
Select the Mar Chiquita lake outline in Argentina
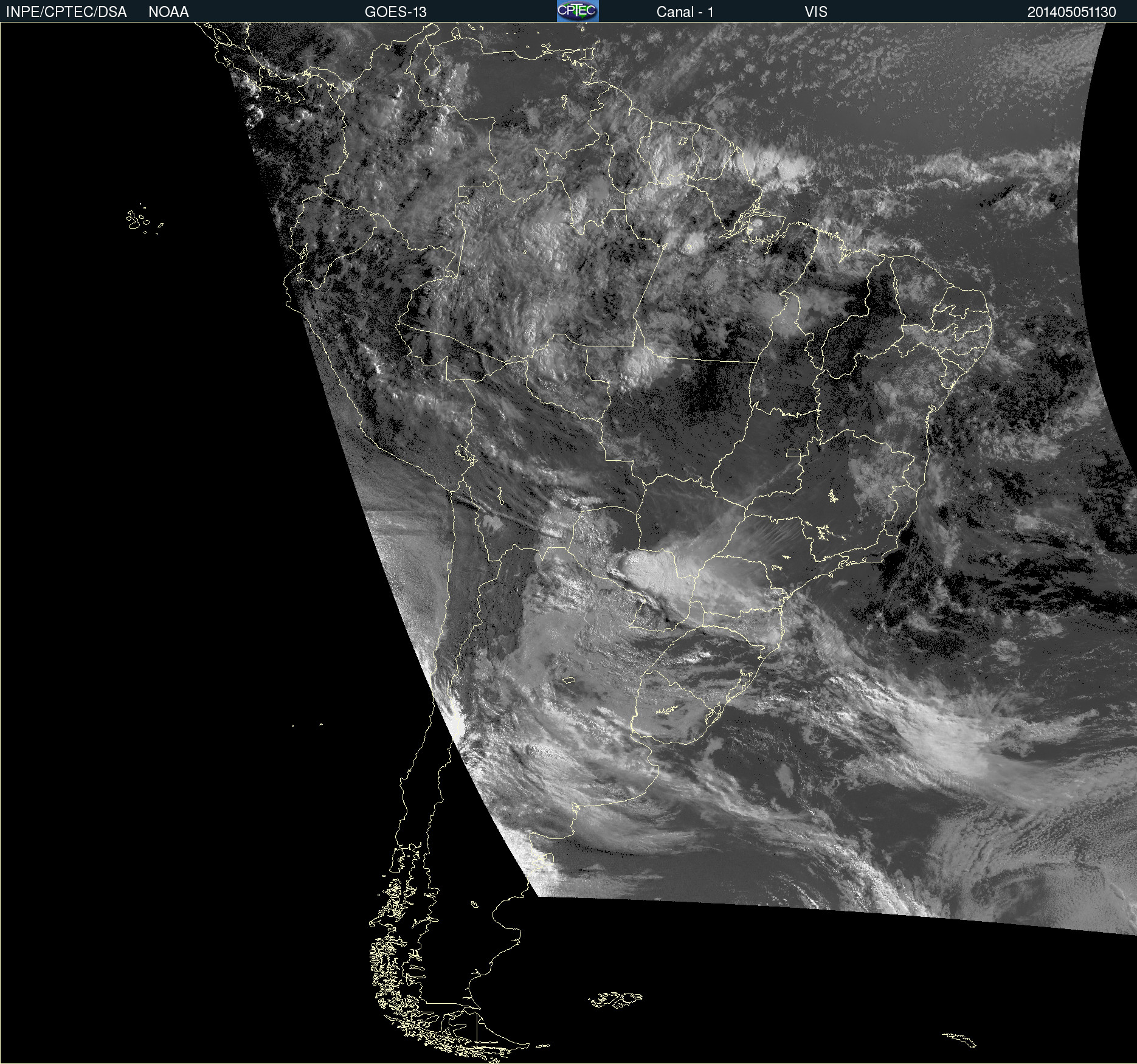click(568, 680)
